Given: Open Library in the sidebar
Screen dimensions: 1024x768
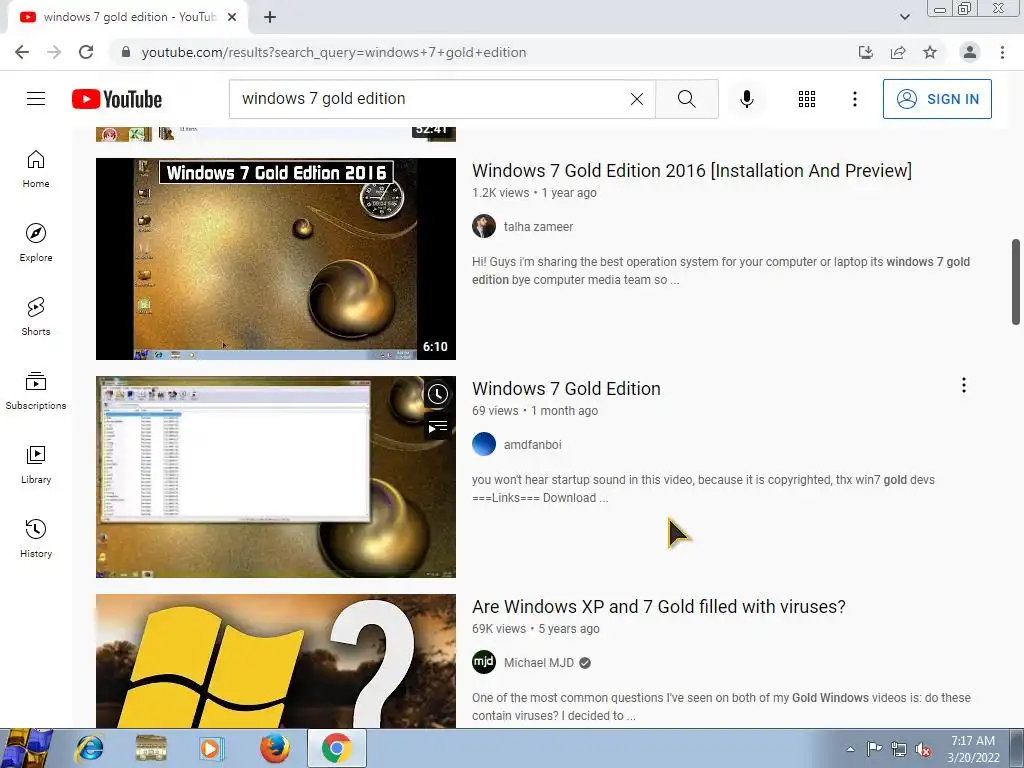Looking at the screenshot, I should click(x=36, y=464).
